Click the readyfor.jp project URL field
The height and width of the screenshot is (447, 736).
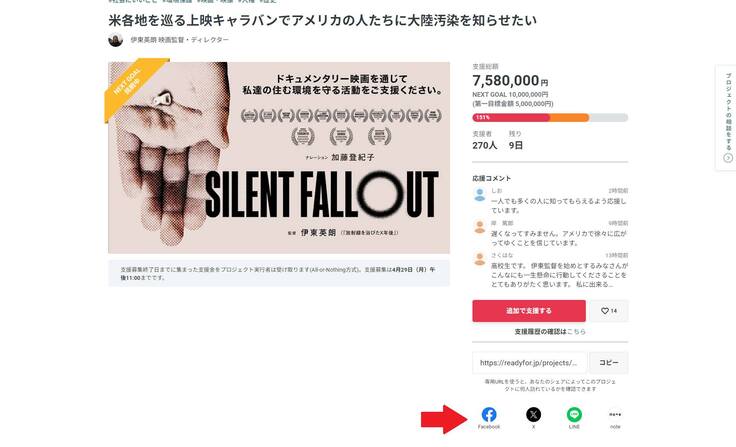point(529,362)
